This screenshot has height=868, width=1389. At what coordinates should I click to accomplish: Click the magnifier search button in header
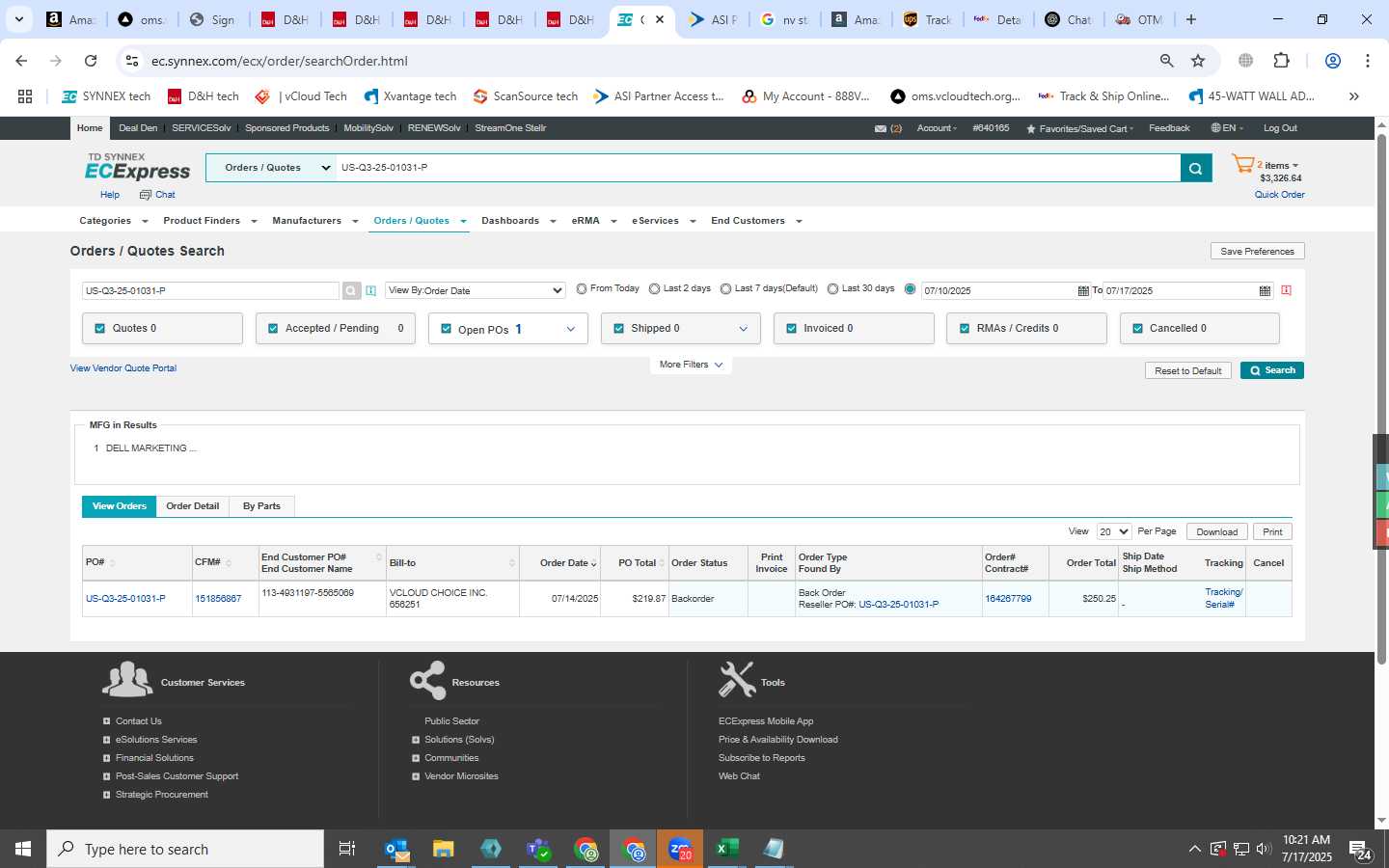(x=1195, y=168)
